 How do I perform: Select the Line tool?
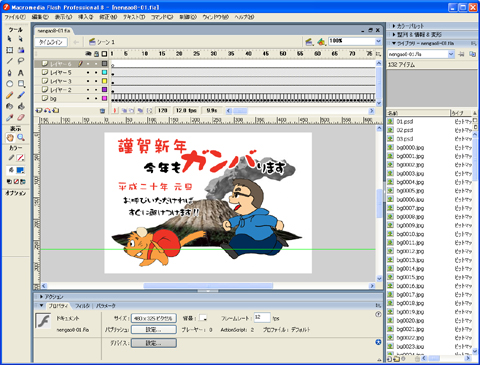point(9,61)
